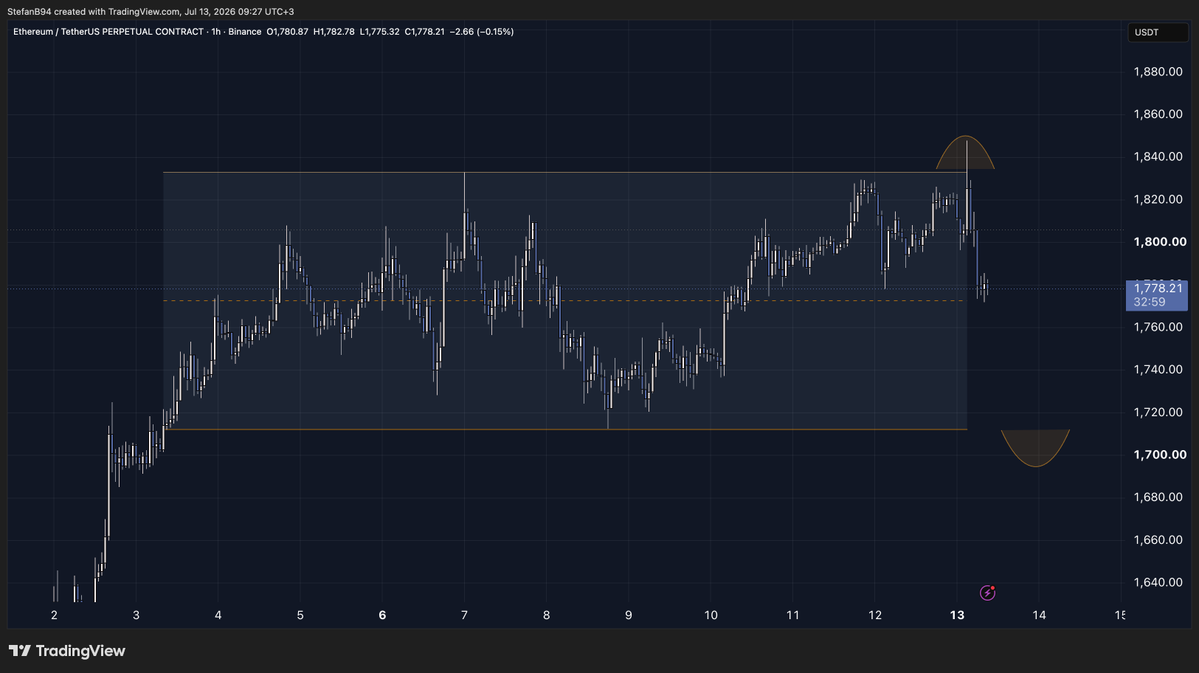Image resolution: width=1199 pixels, height=673 pixels.
Task: Click date 6 on the time axis
Action: tap(382, 615)
